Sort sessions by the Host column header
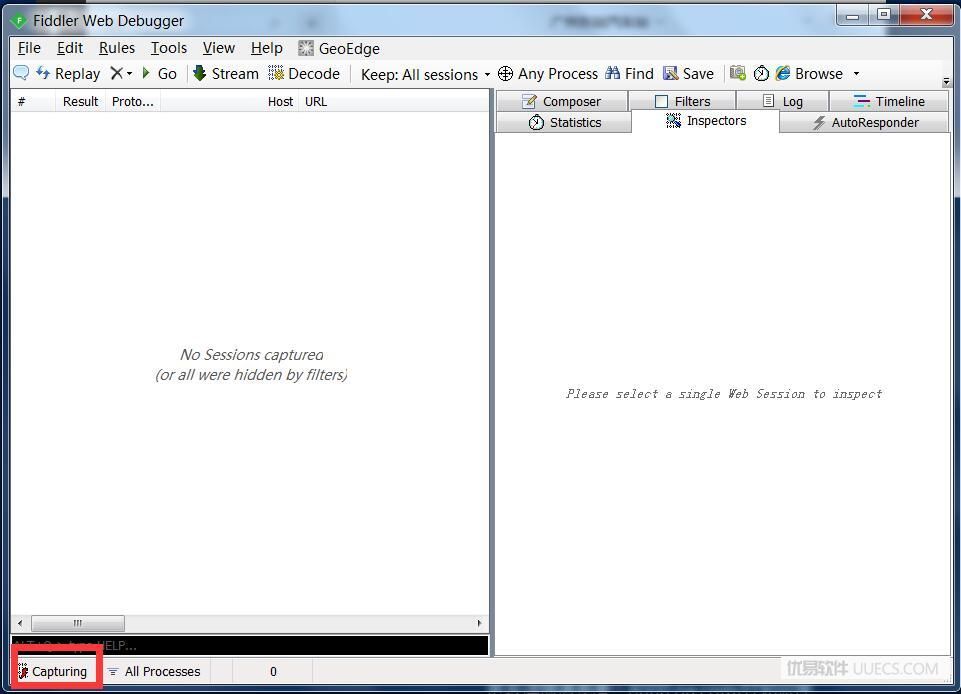The height and width of the screenshot is (694, 961). click(x=230, y=102)
